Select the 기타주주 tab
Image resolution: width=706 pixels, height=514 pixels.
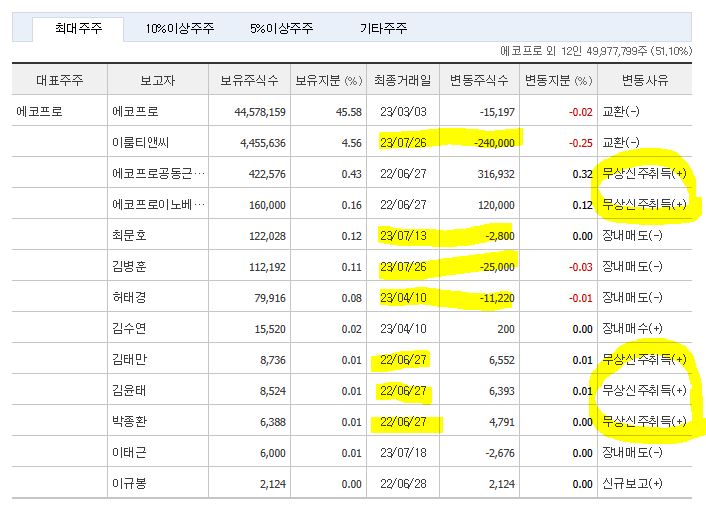click(383, 29)
